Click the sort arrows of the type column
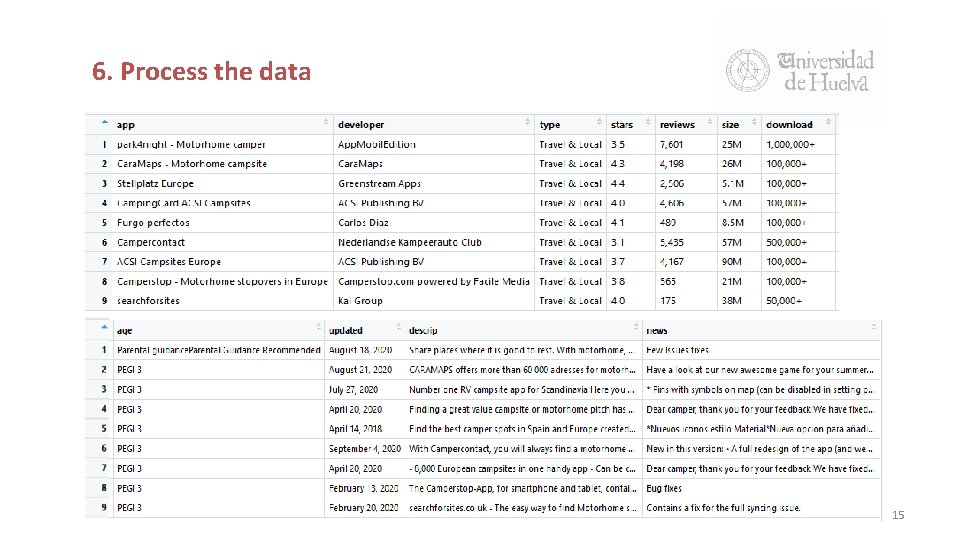This screenshot has width=960, height=540. (x=599, y=122)
